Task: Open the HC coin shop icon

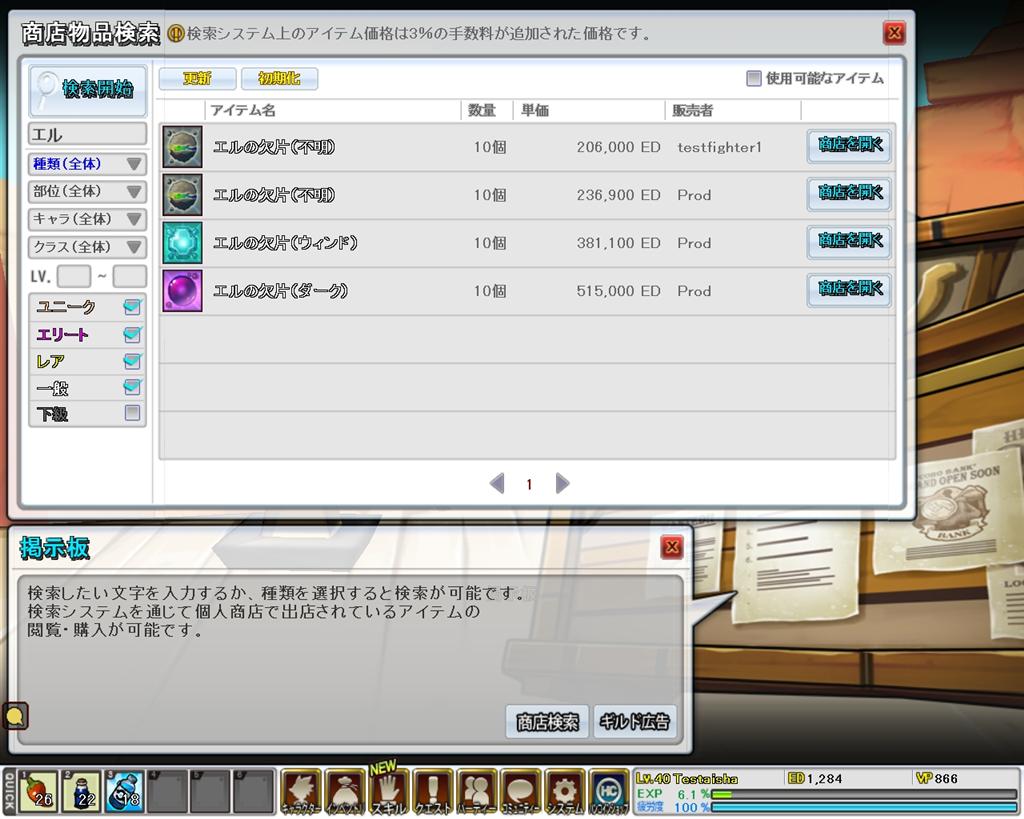Action: (609, 792)
